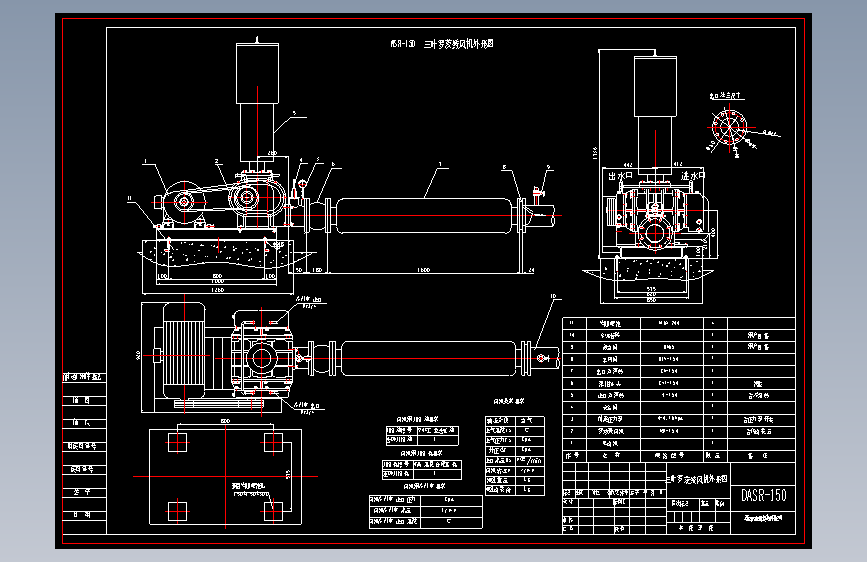Viewport: 867px width, 562px height.
Task: Click the drawing title text at top center
Action: [441, 44]
